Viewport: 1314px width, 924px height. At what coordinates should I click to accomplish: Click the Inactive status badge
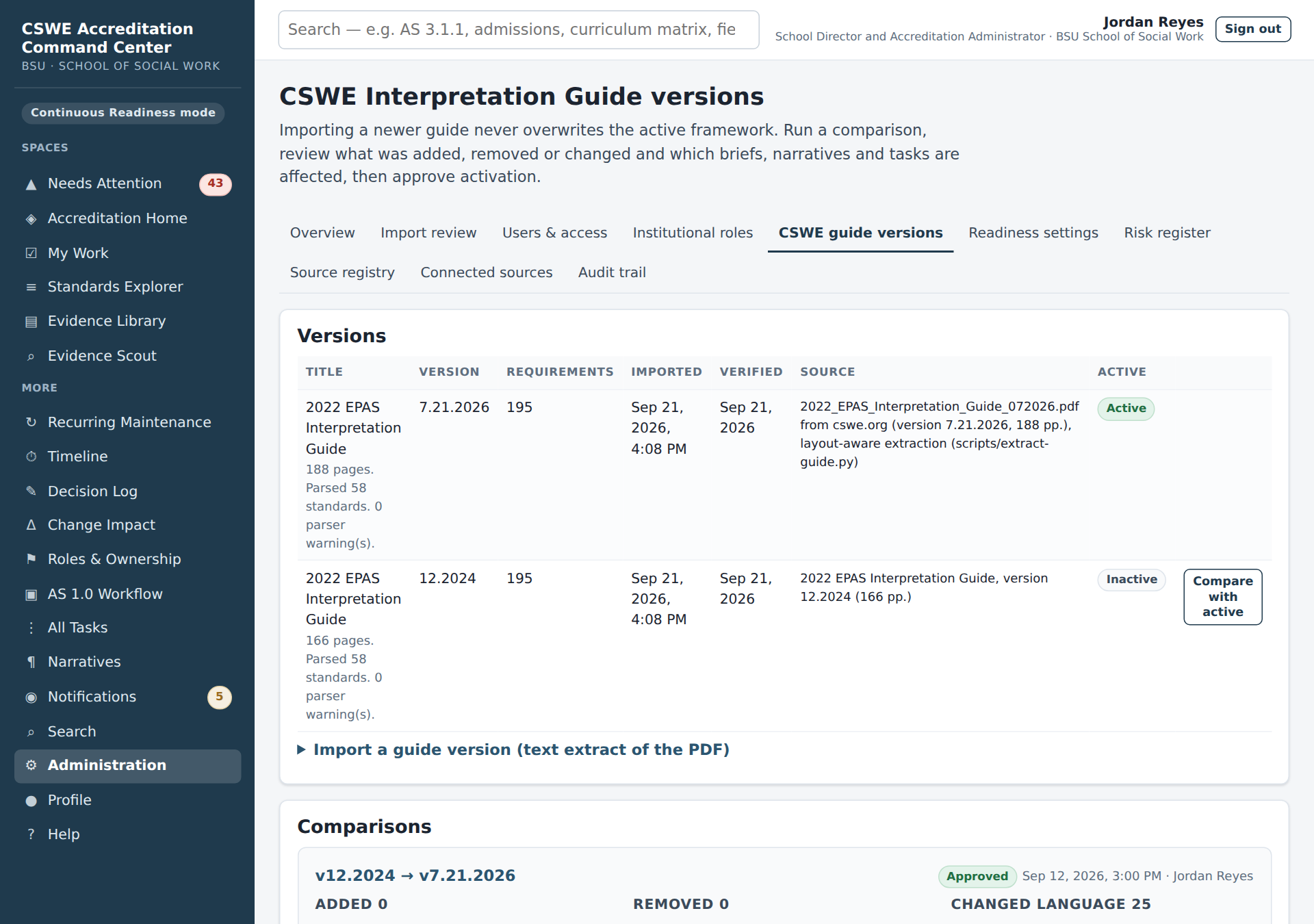tap(1131, 579)
